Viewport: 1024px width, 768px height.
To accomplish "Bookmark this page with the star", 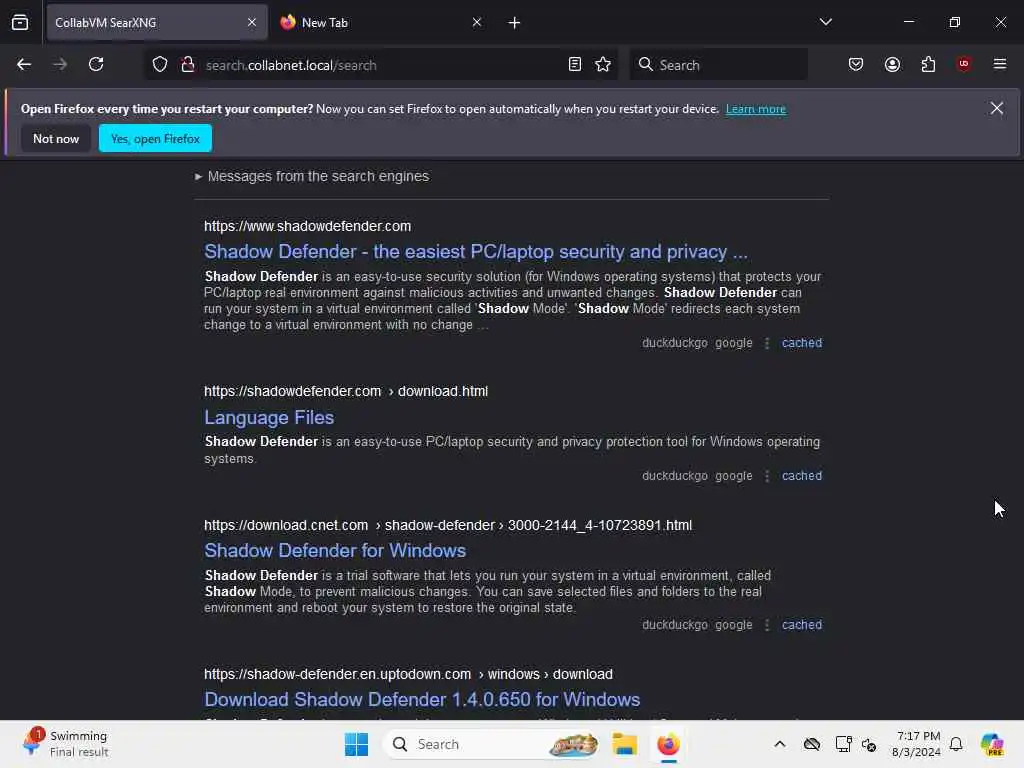I will 603,64.
